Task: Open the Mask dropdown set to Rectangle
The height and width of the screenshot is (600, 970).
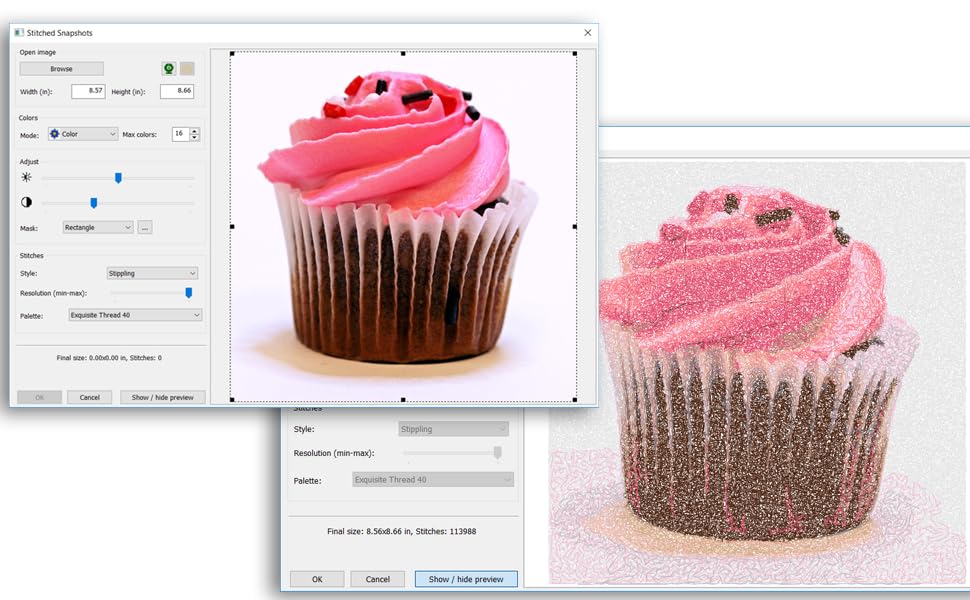Action: 98,228
